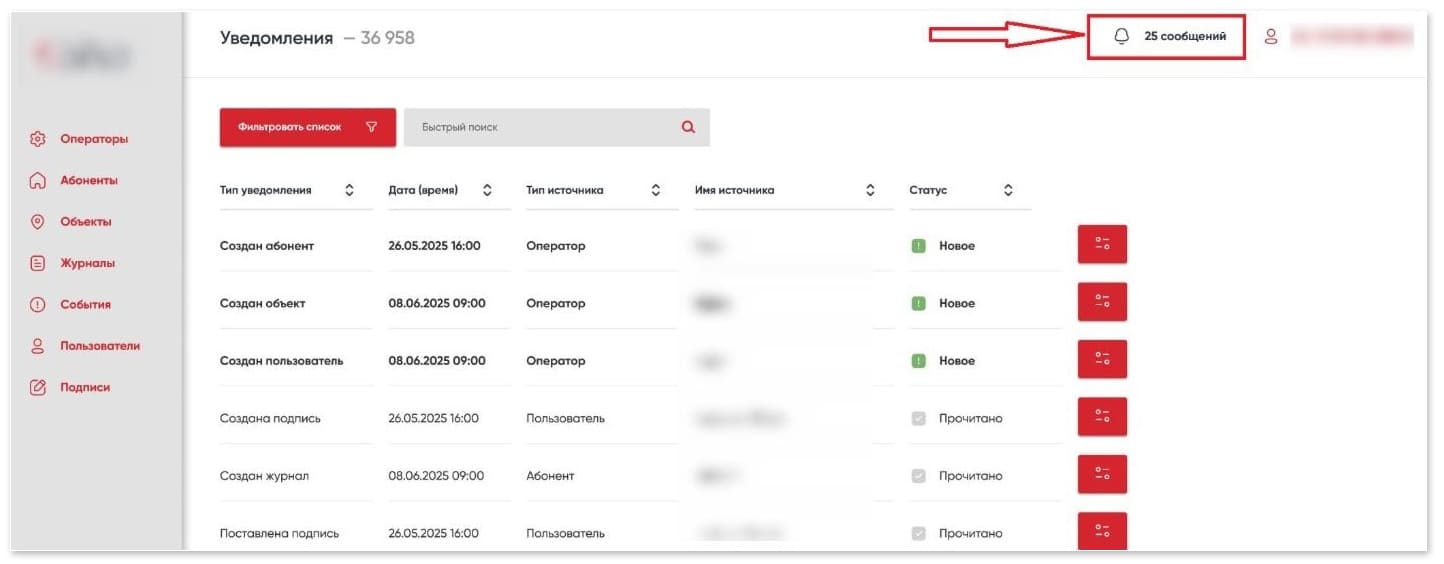Go to События section
The height and width of the screenshot is (564, 1444).
pos(85,305)
